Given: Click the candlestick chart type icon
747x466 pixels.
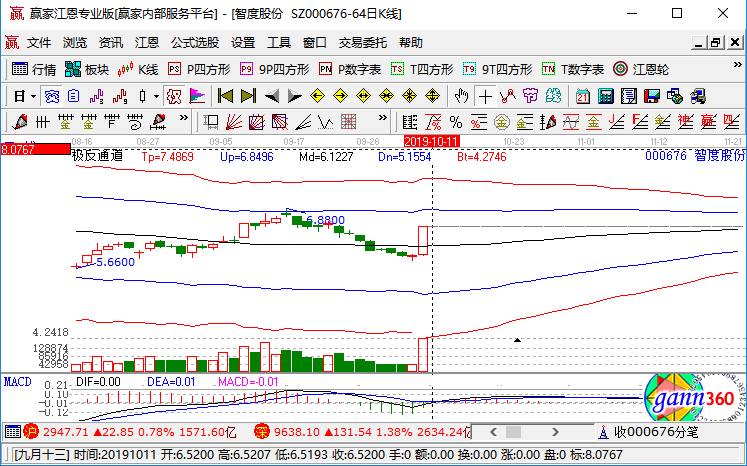Looking at the screenshot, I should pyautogui.click(x=142, y=96).
